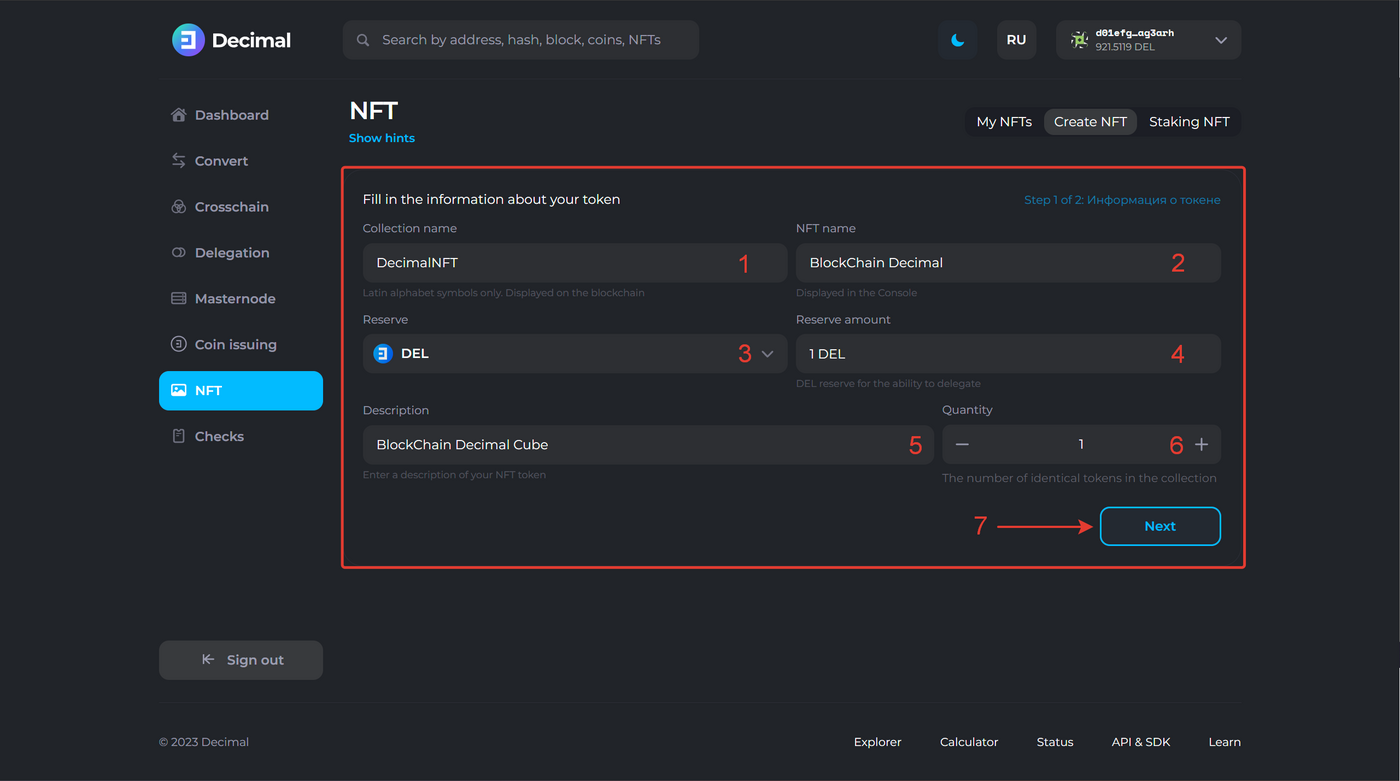1400x781 pixels.
Task: Click the d01efg_ag3arh account name
Action: (x=1135, y=33)
